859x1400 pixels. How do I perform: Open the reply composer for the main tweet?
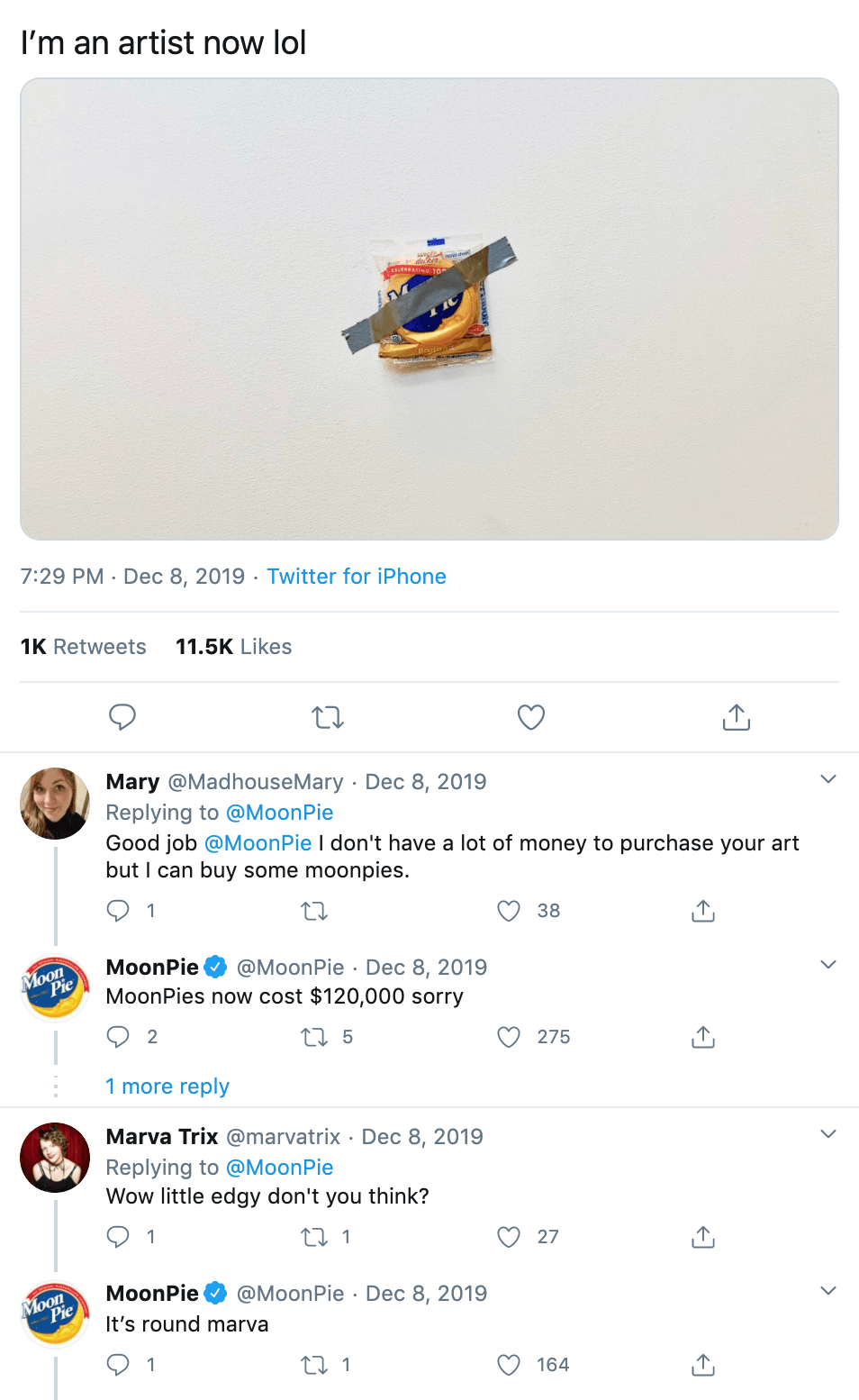click(122, 717)
